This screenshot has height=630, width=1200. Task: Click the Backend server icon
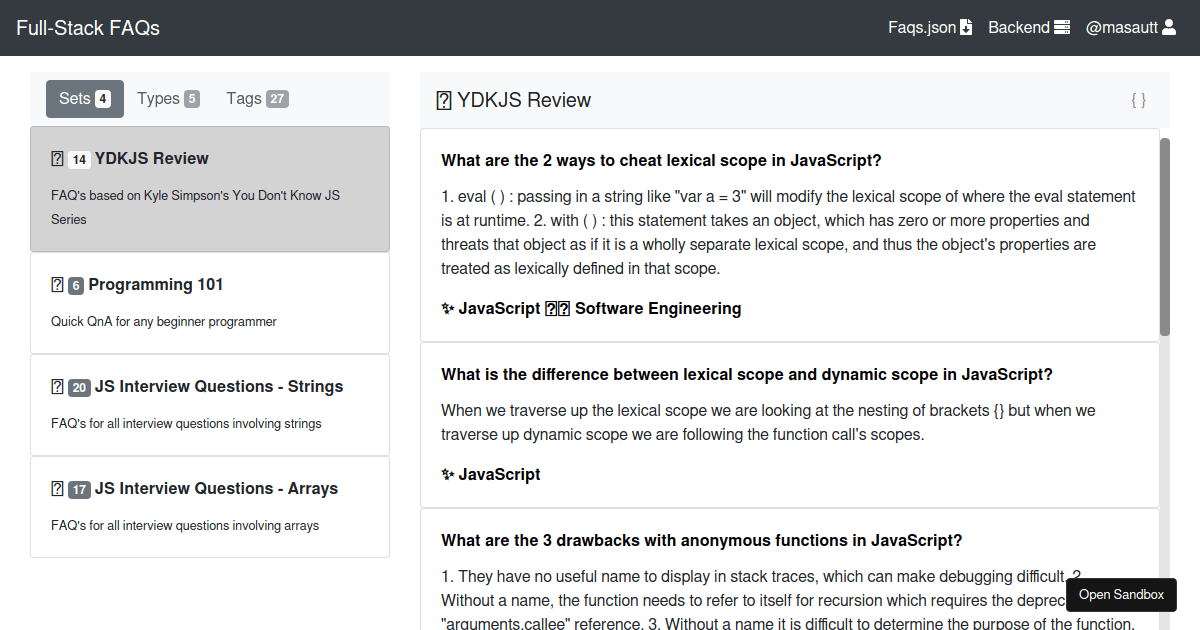(x=1063, y=27)
